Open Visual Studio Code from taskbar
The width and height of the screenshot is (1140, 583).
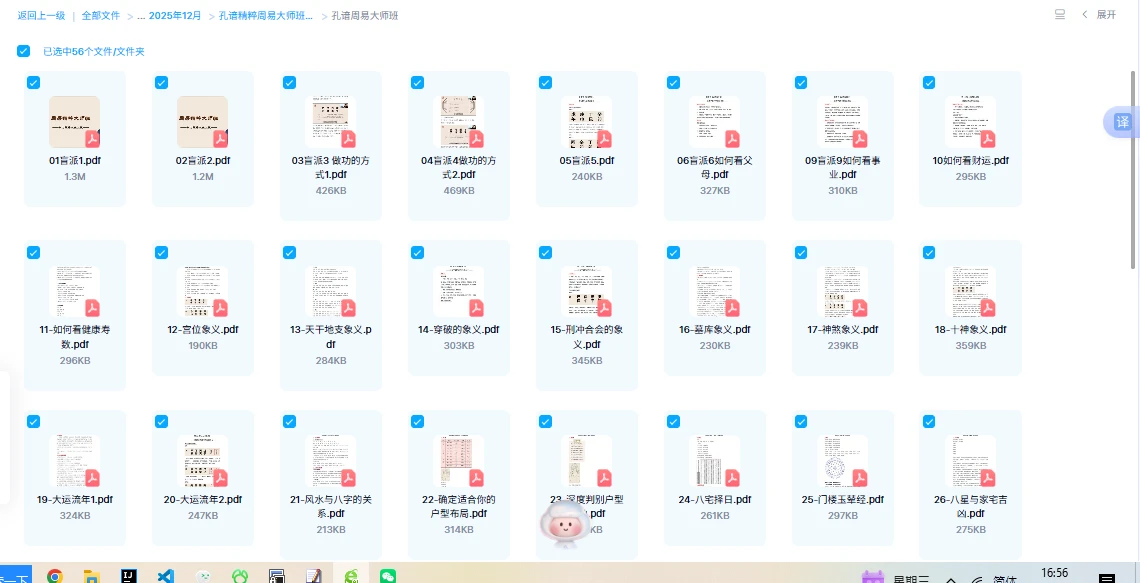point(166,576)
